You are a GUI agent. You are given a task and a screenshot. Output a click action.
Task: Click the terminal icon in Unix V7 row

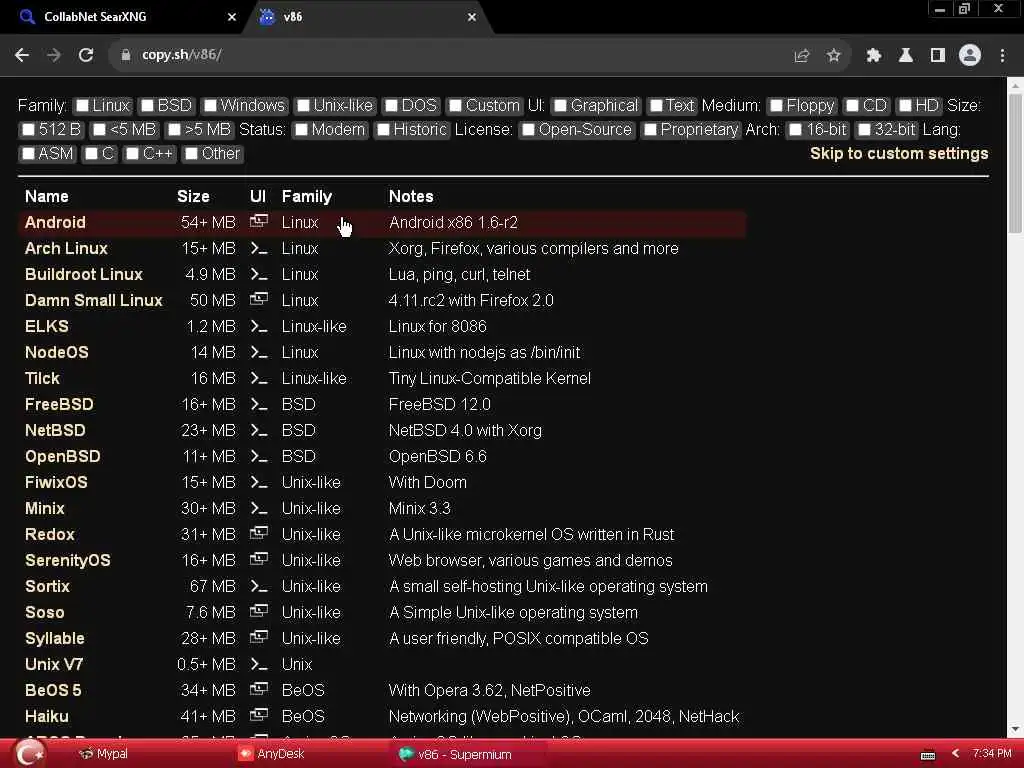[259, 664]
